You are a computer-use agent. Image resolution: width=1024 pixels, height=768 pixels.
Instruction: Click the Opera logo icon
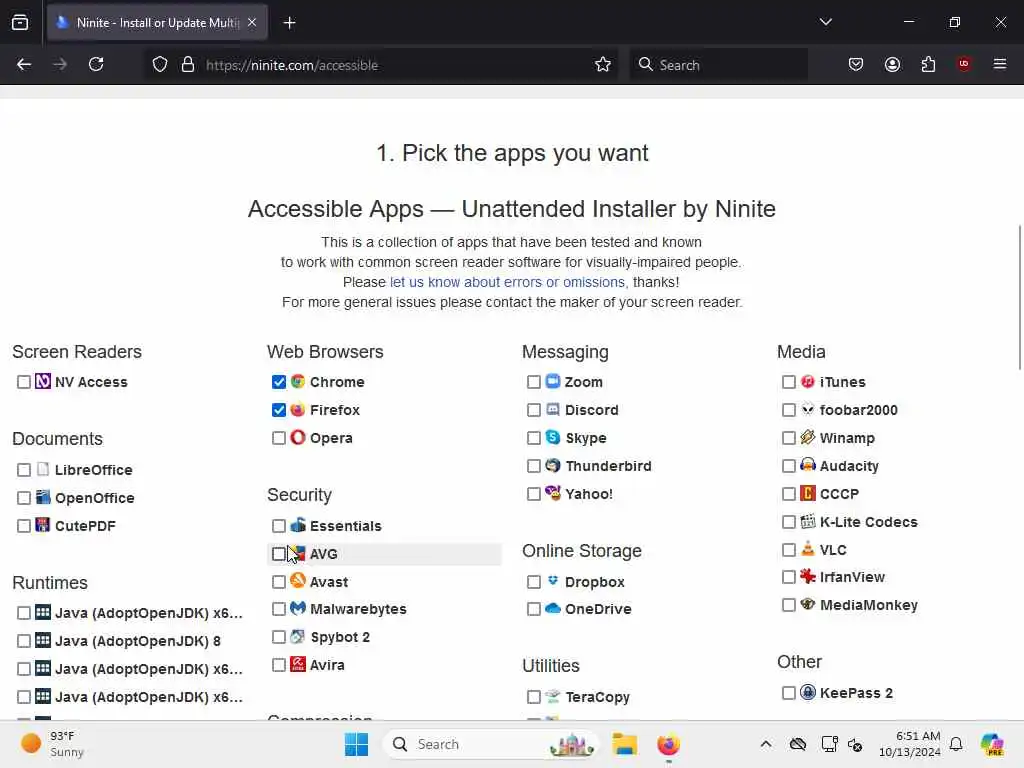click(x=298, y=438)
